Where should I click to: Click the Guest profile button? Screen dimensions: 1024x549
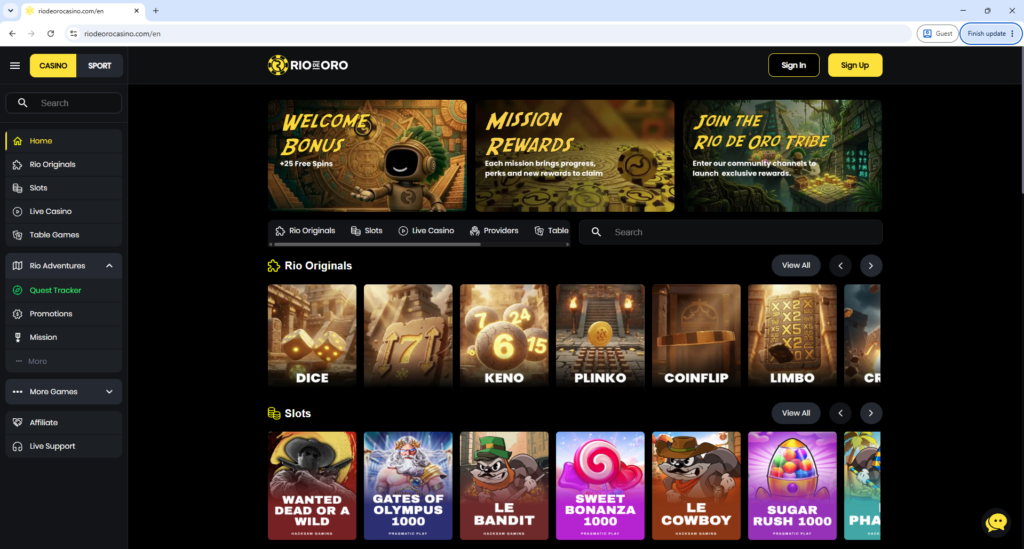tap(937, 33)
